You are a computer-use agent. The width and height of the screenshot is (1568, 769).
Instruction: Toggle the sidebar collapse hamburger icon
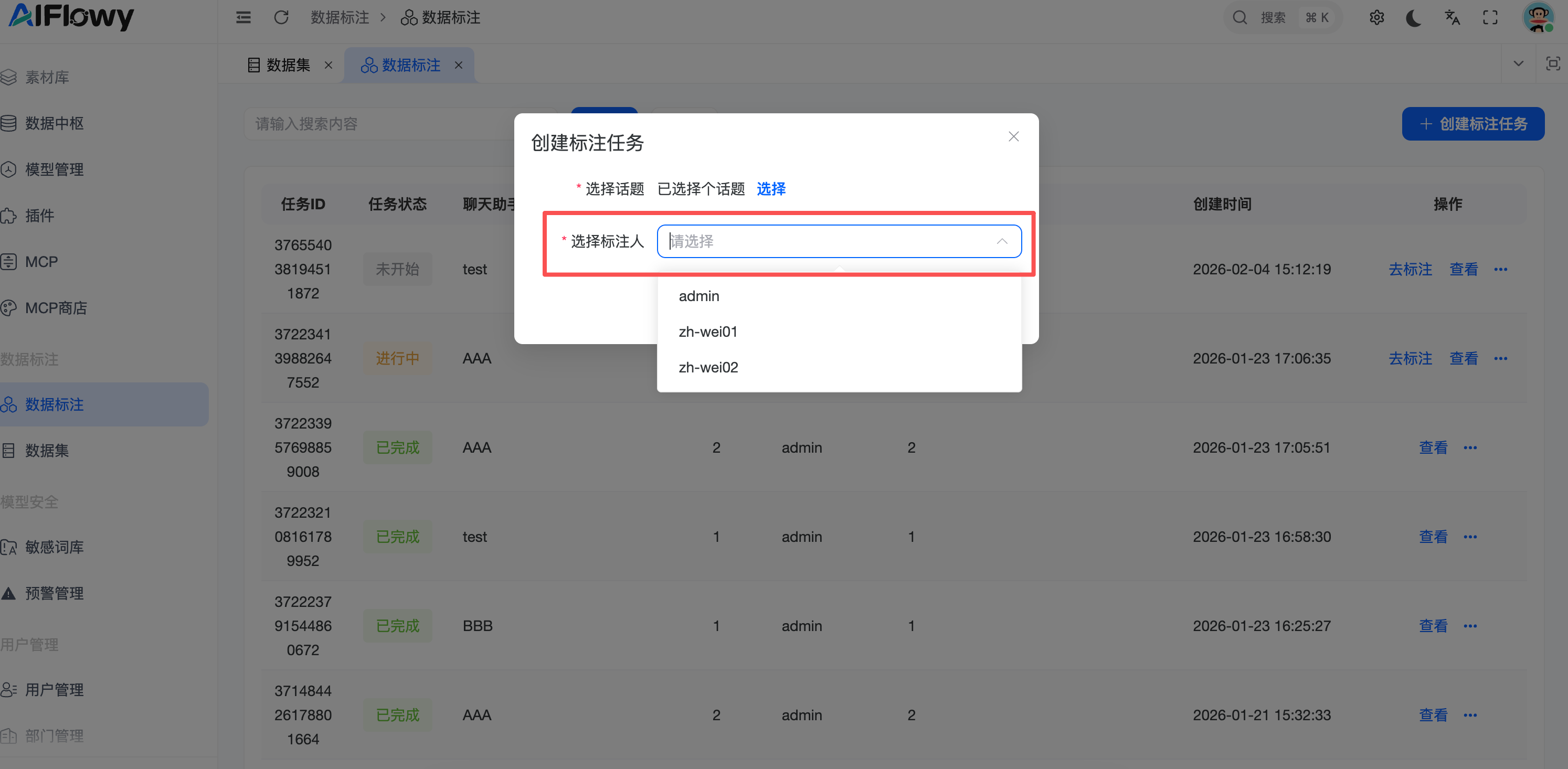[243, 18]
